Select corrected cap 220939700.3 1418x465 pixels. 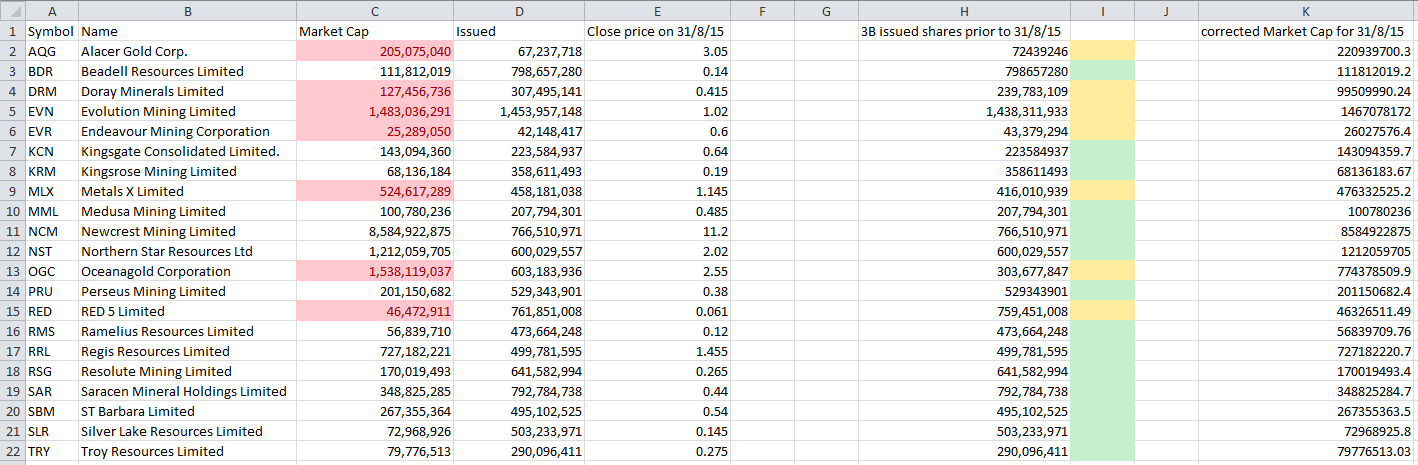coord(1308,51)
